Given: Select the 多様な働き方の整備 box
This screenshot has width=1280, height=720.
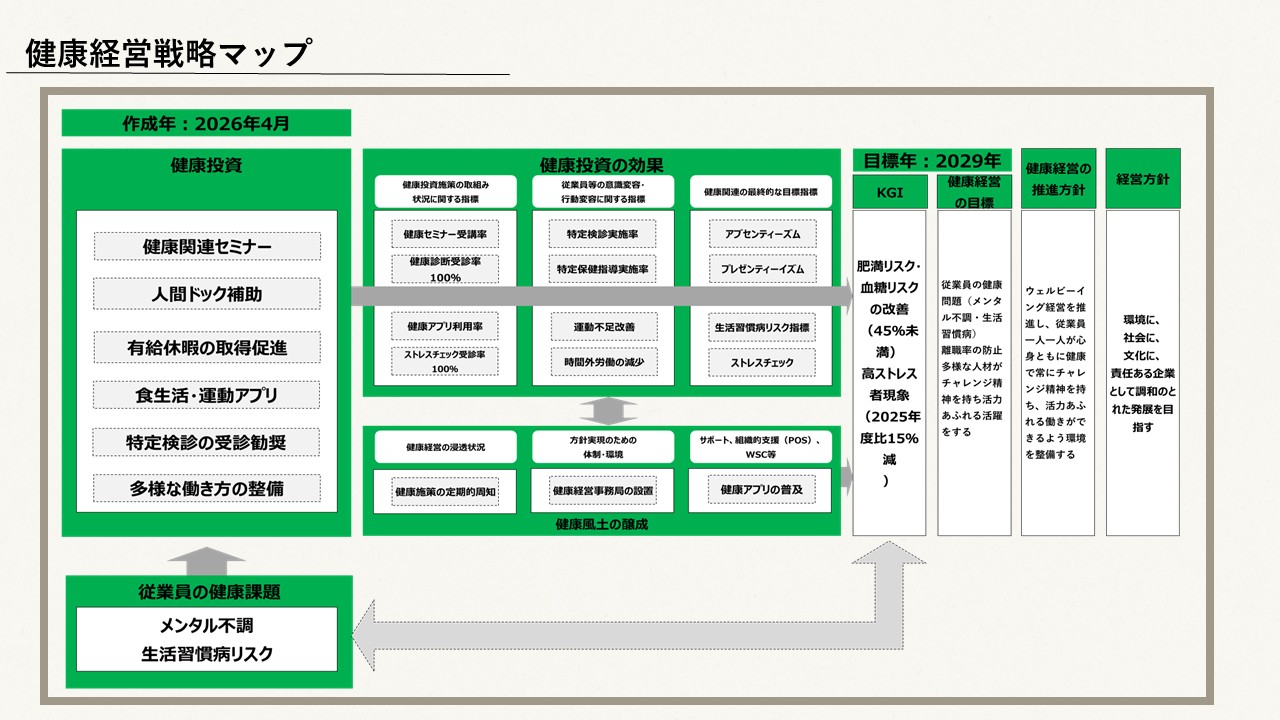Looking at the screenshot, I should tap(207, 488).
